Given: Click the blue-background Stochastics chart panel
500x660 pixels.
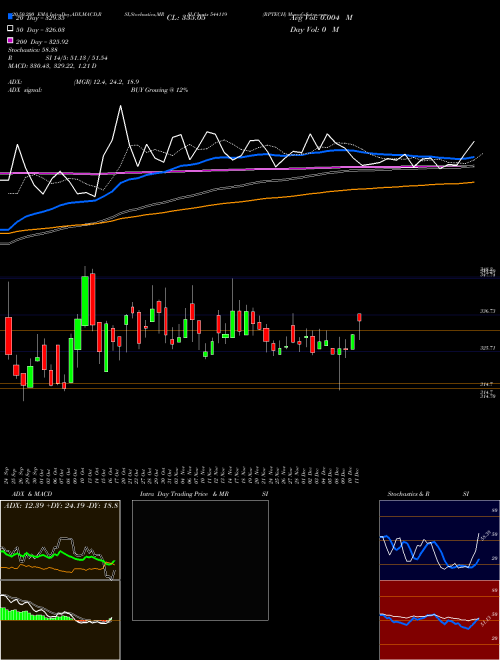Looking at the screenshot, I should coord(439,540).
